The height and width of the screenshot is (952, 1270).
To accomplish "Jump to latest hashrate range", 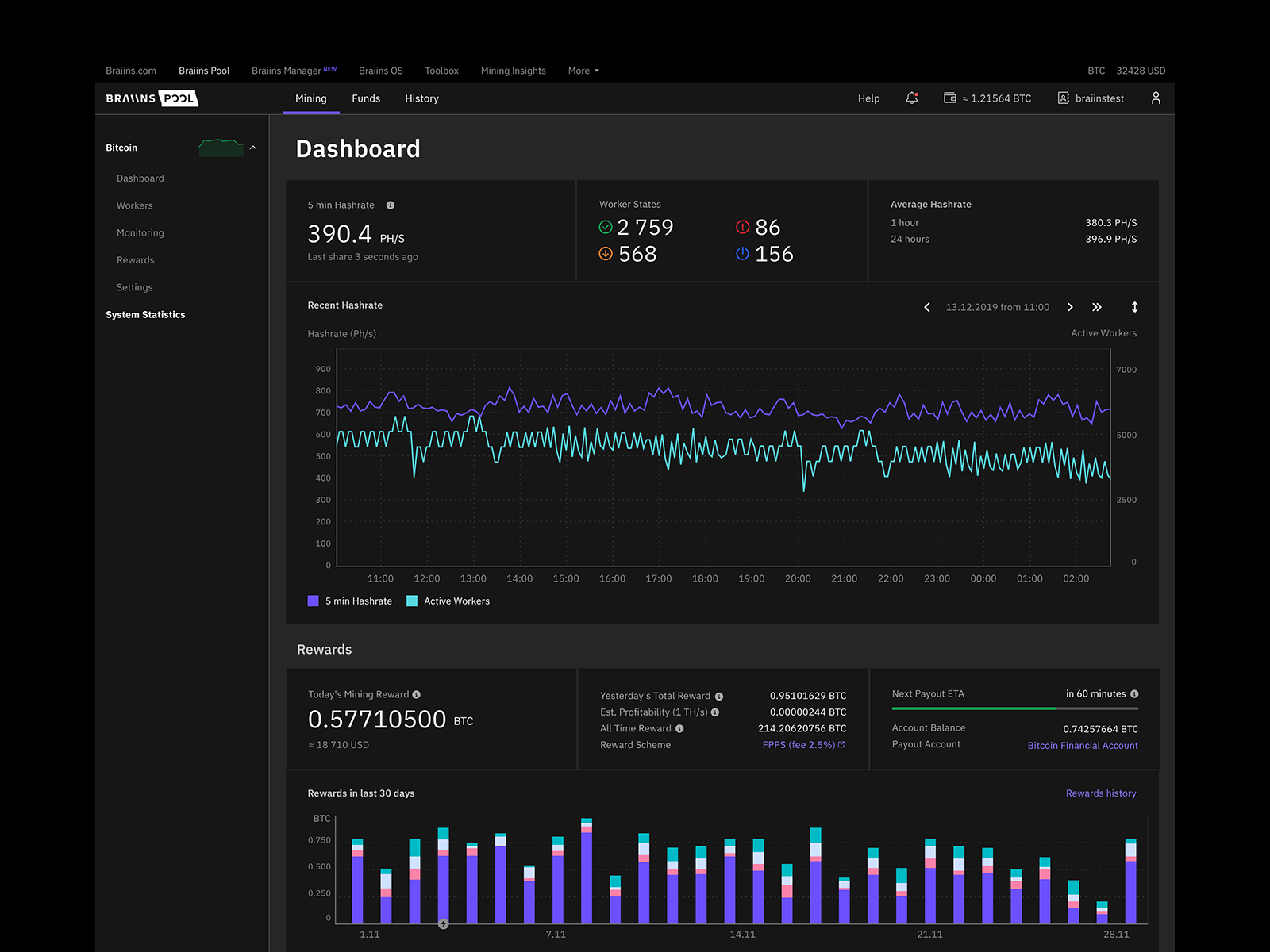I will point(1097,307).
